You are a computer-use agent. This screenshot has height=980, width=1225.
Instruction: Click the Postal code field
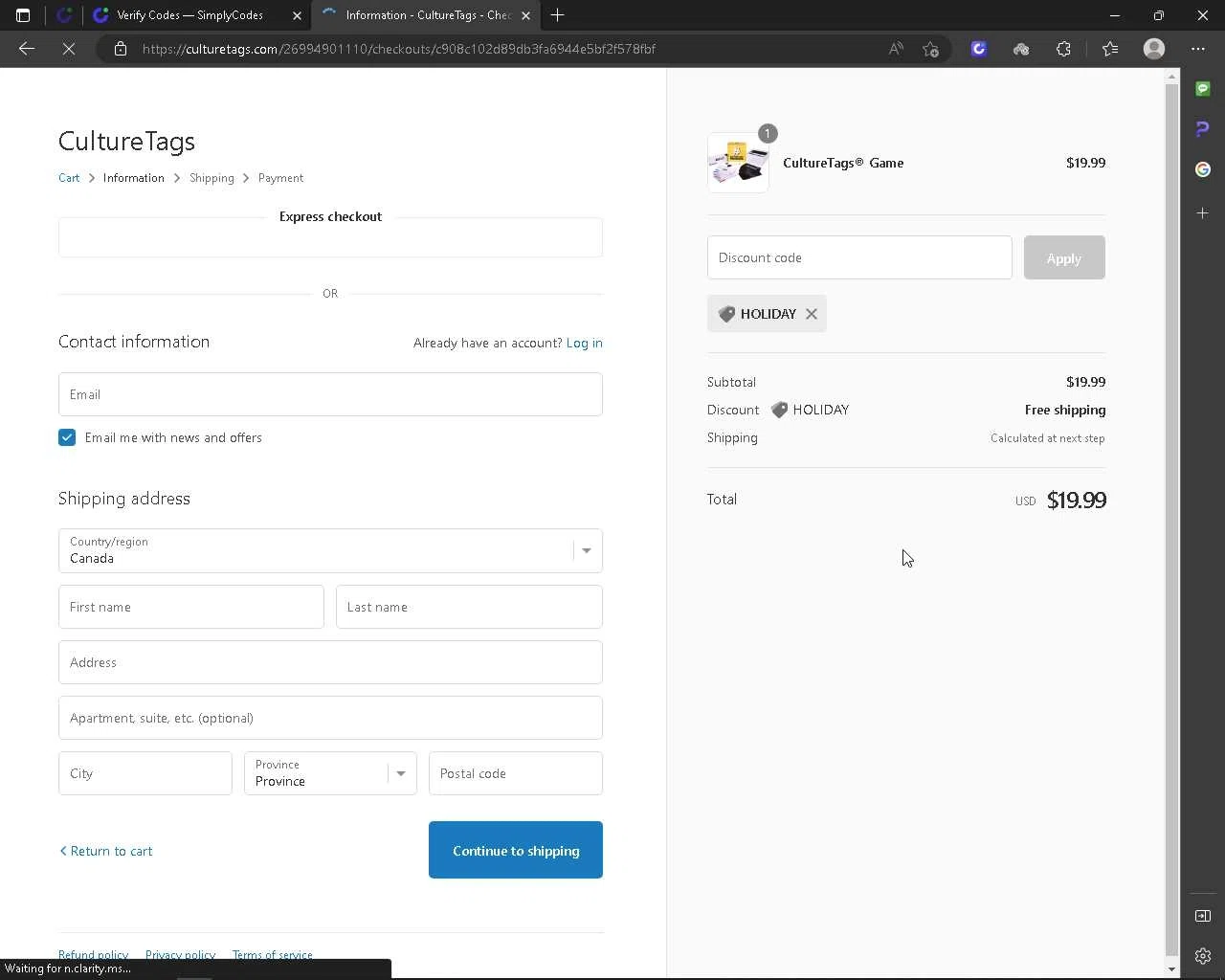pos(516,773)
